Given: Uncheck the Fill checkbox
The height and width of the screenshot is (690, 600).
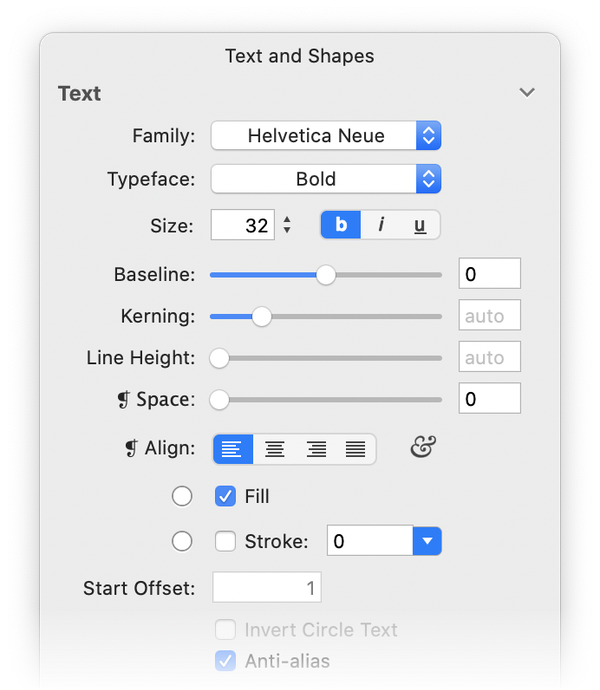Looking at the screenshot, I should [226, 496].
